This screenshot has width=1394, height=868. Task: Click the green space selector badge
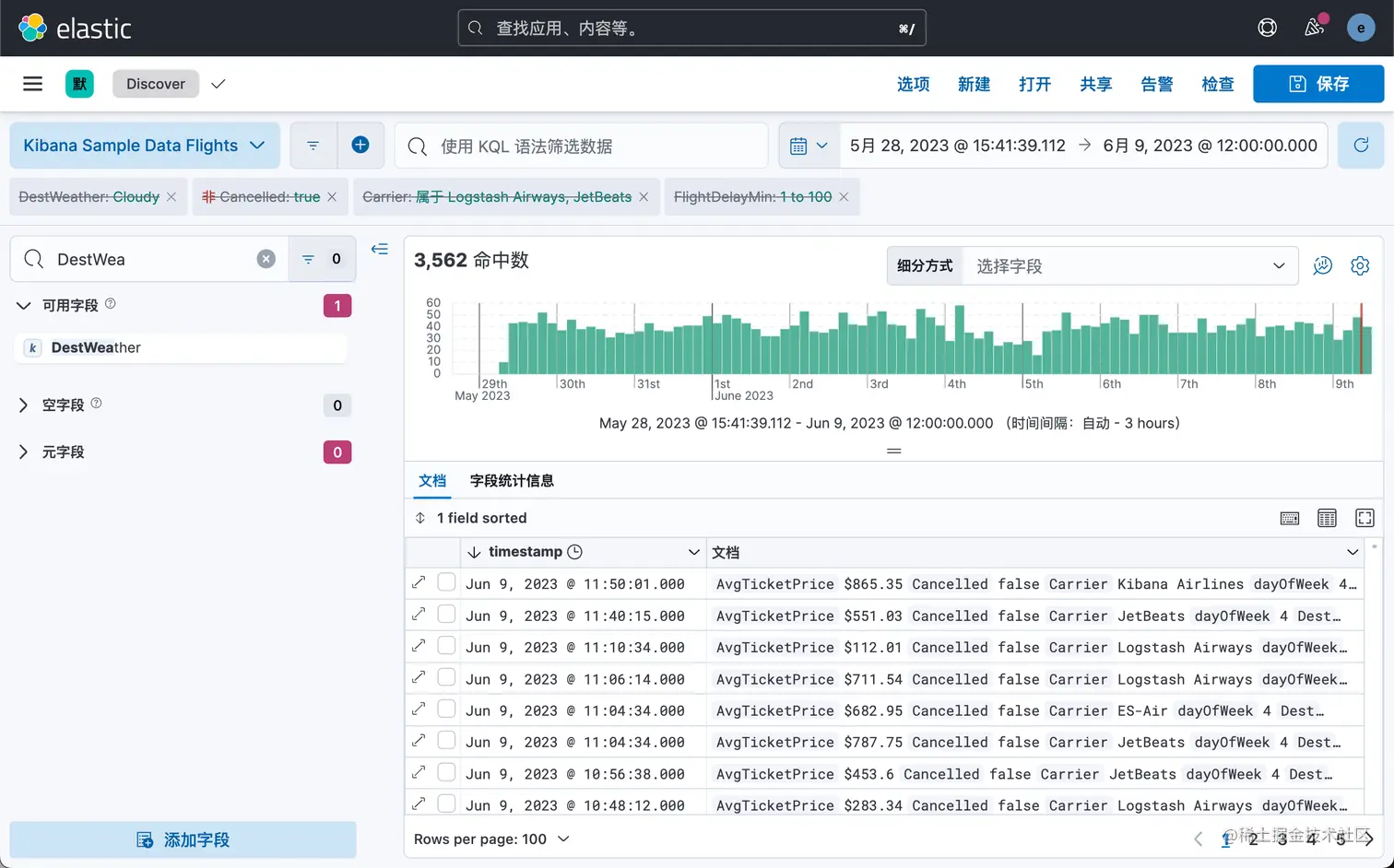79,84
